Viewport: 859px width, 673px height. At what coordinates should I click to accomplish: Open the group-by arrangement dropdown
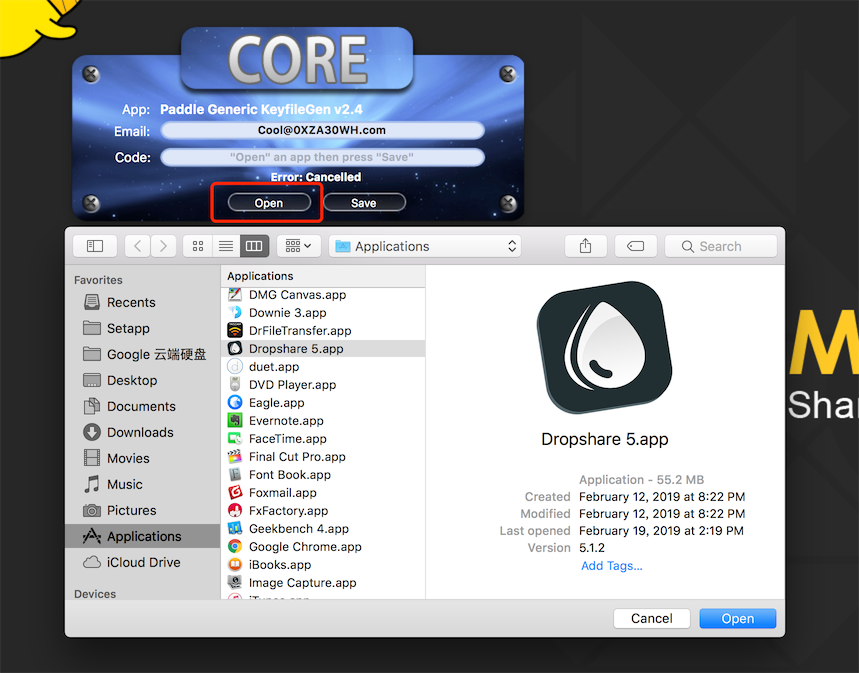299,246
